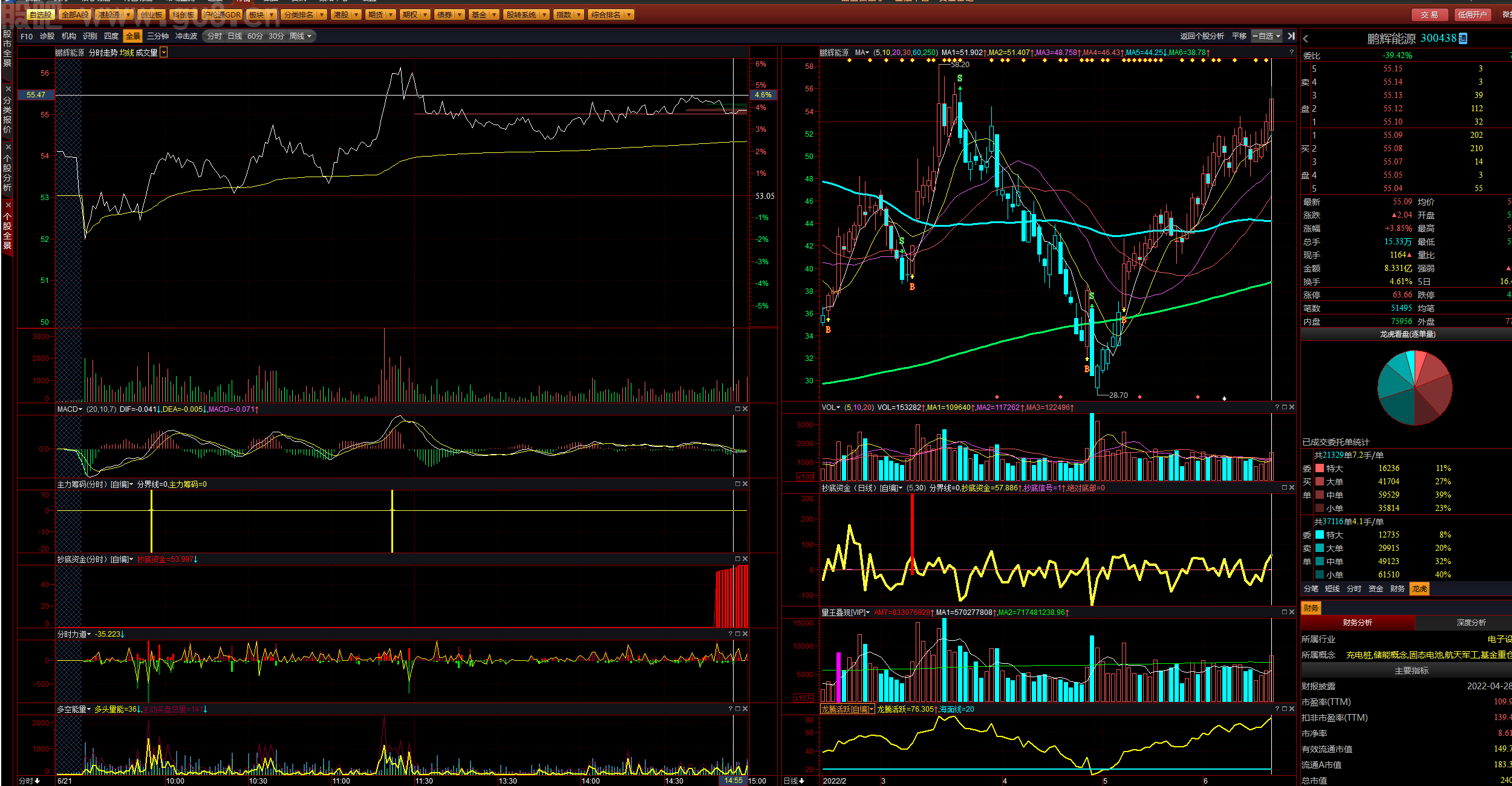Close the MACD indicator panel
The image size is (1512, 786).
tap(745, 409)
